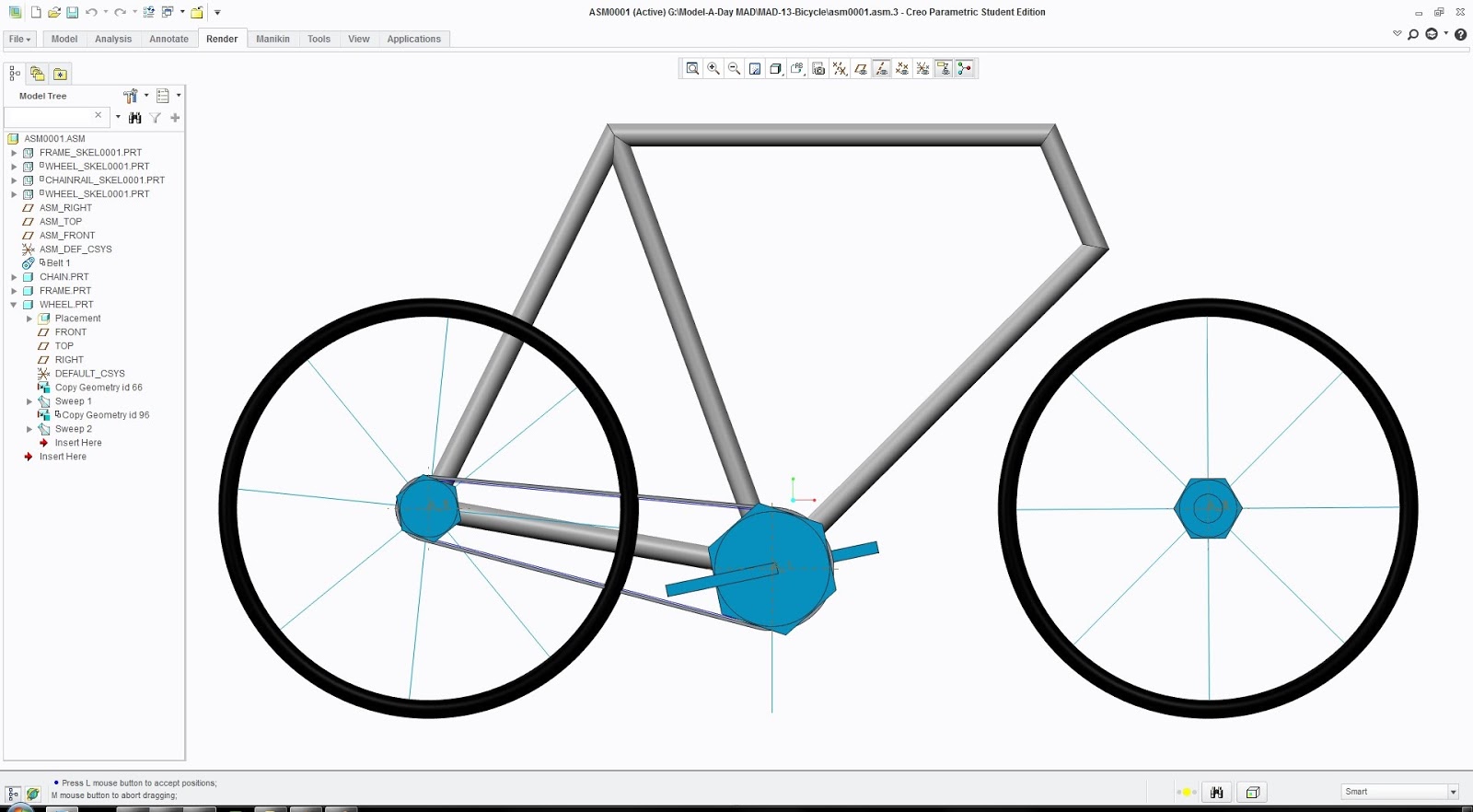Expand FRAME_SKEL0001.PRT in the tree
This screenshot has width=1473, height=812.
(14, 153)
